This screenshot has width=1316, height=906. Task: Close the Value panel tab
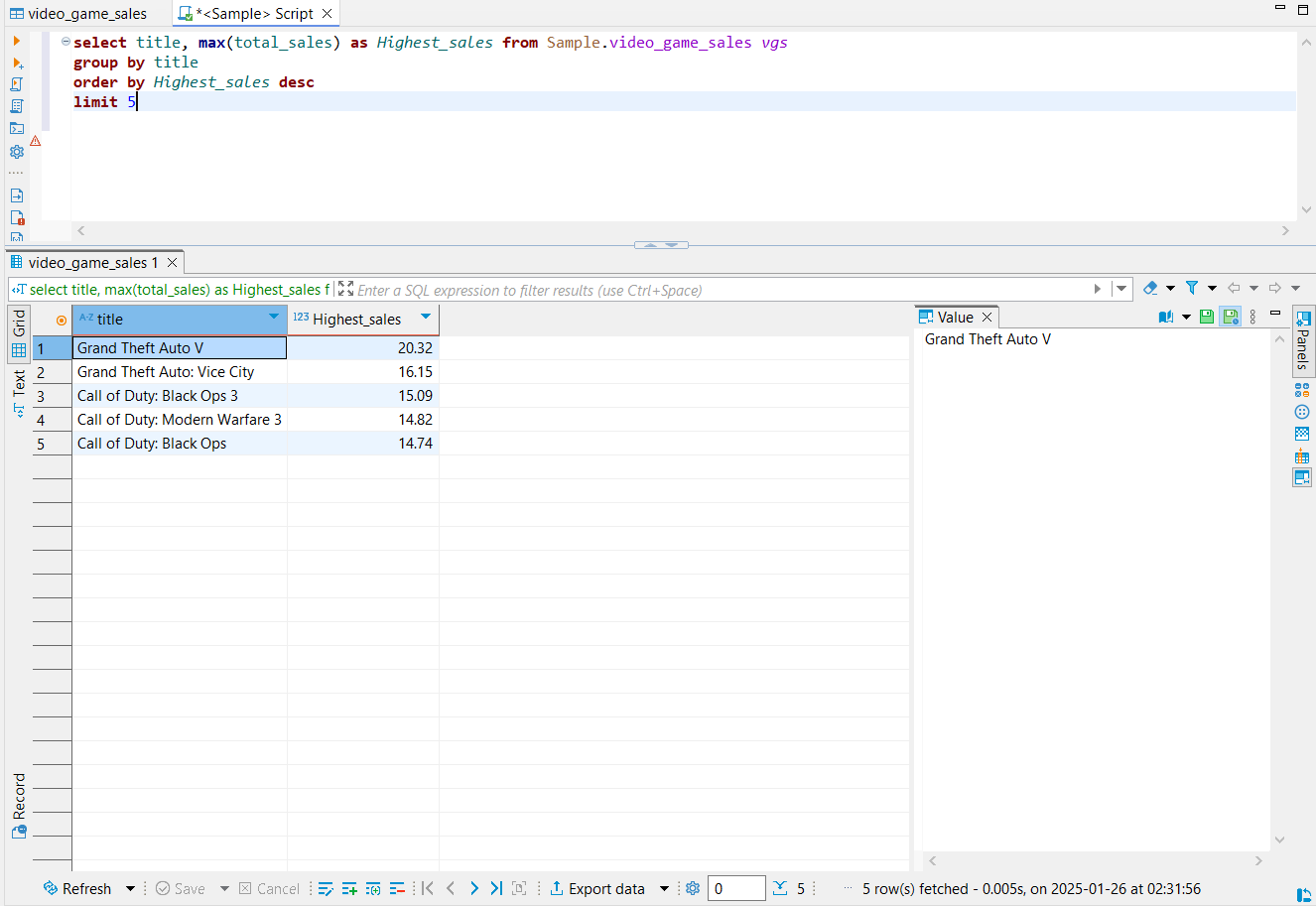(x=987, y=318)
